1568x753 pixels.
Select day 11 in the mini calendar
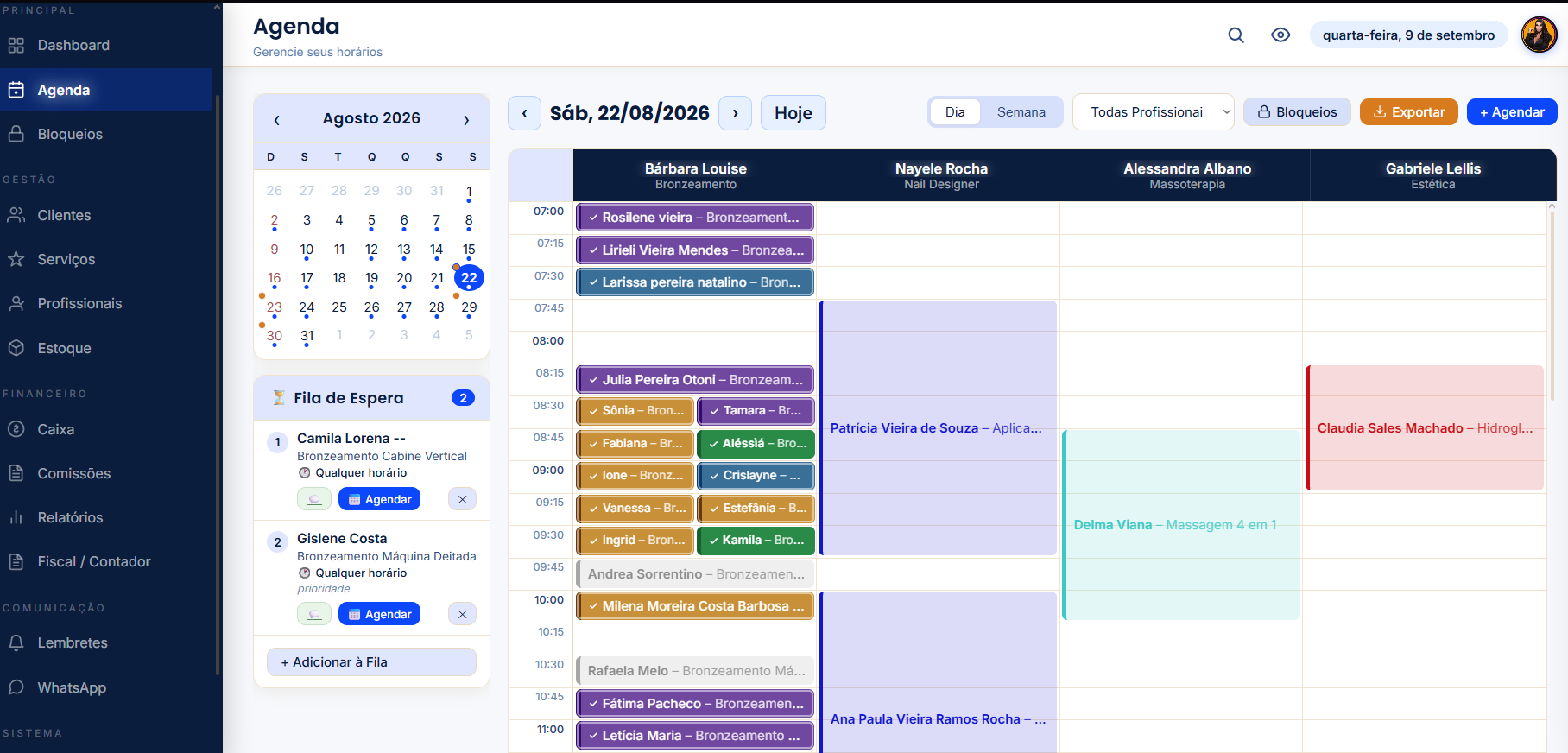(339, 250)
